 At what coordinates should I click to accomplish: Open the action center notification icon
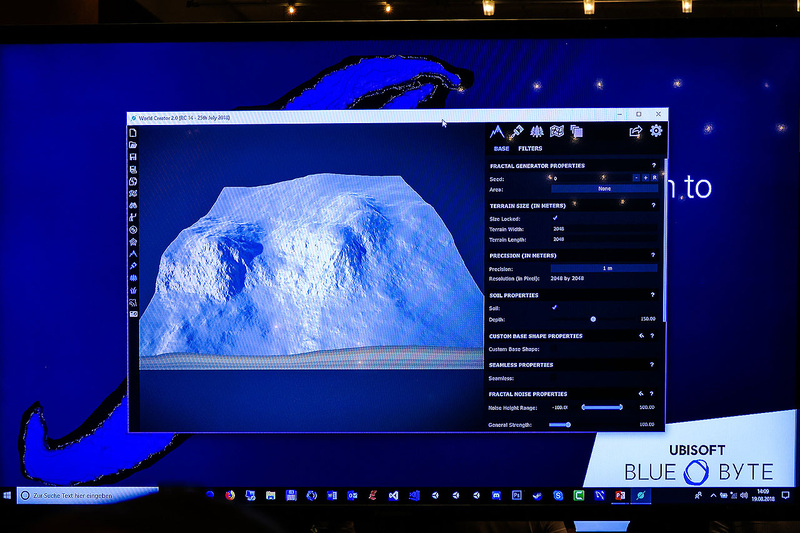tap(786, 495)
